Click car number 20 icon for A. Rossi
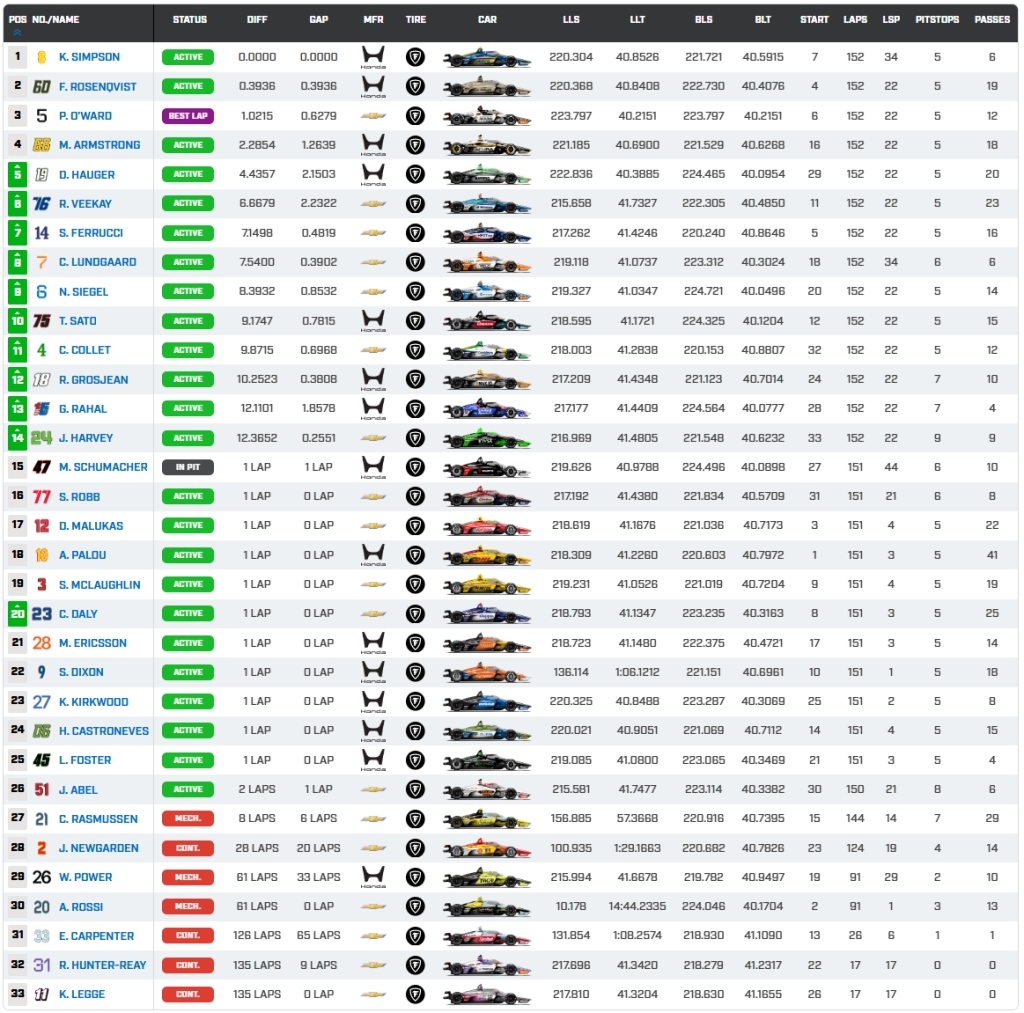 (42, 907)
